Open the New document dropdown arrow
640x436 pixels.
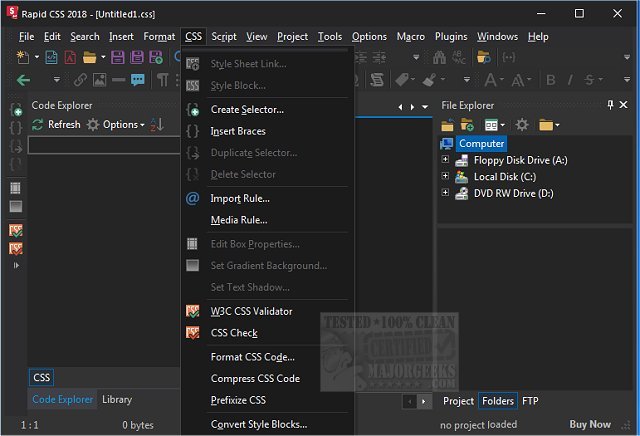[37, 57]
